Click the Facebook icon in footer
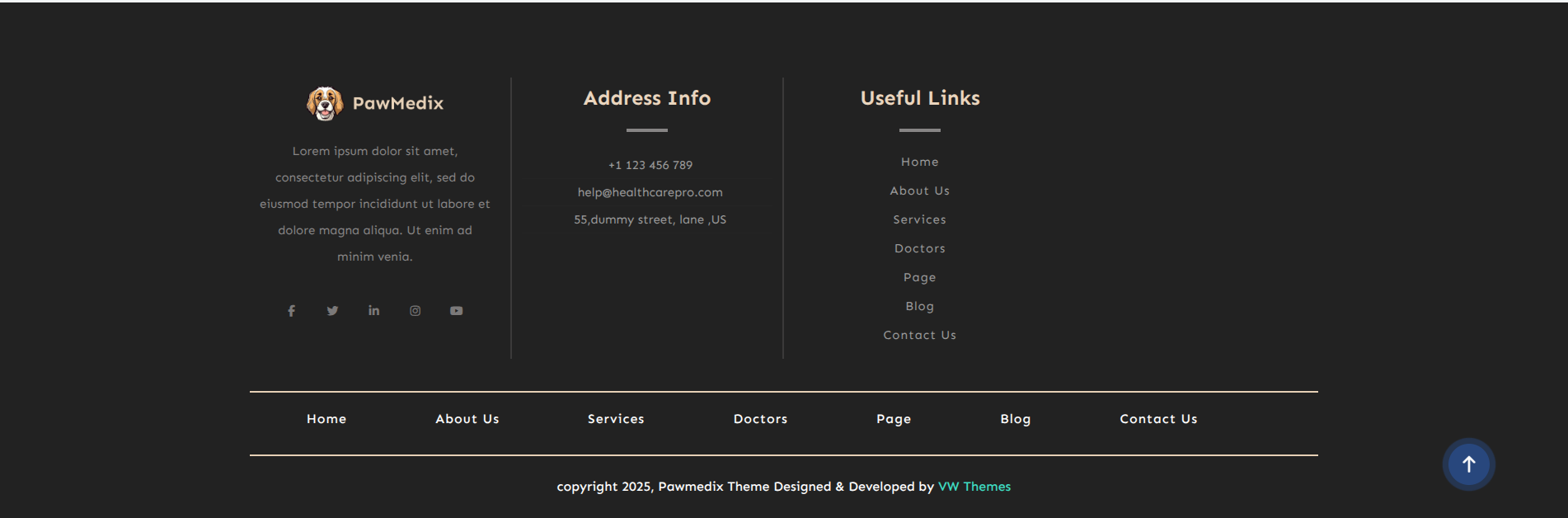The height and width of the screenshot is (518, 1568). [x=291, y=311]
